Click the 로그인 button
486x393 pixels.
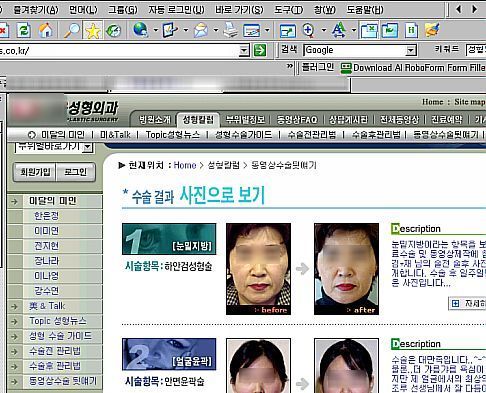coord(76,172)
